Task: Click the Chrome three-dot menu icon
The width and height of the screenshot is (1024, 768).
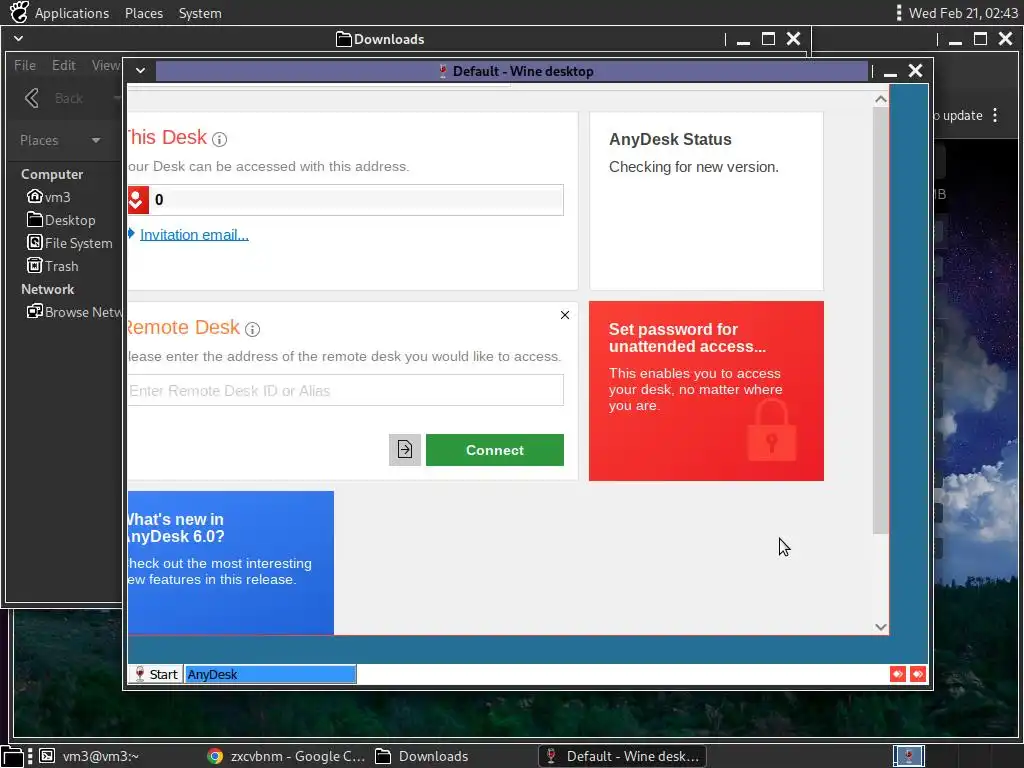Action: (995, 116)
